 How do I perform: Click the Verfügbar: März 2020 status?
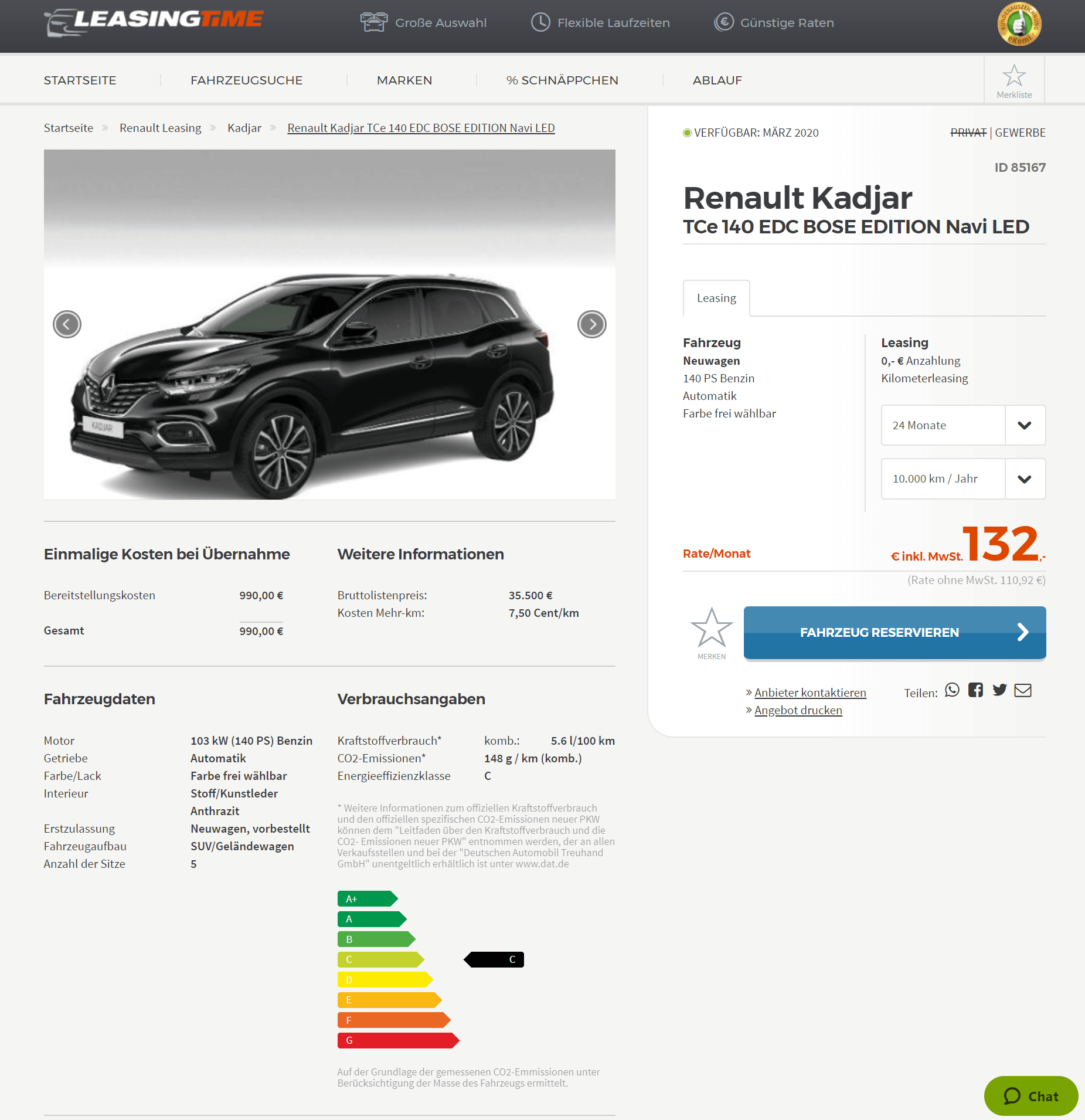(x=751, y=133)
